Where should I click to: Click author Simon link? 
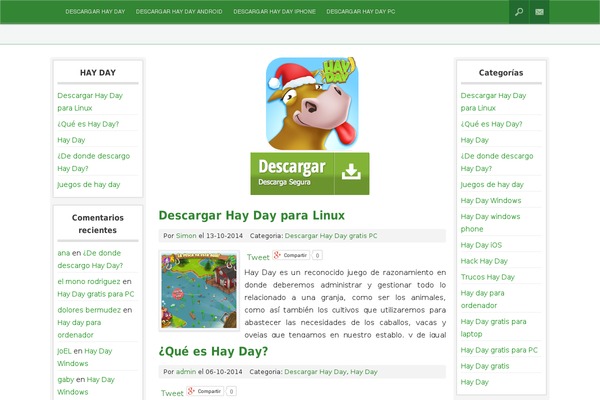coord(186,236)
